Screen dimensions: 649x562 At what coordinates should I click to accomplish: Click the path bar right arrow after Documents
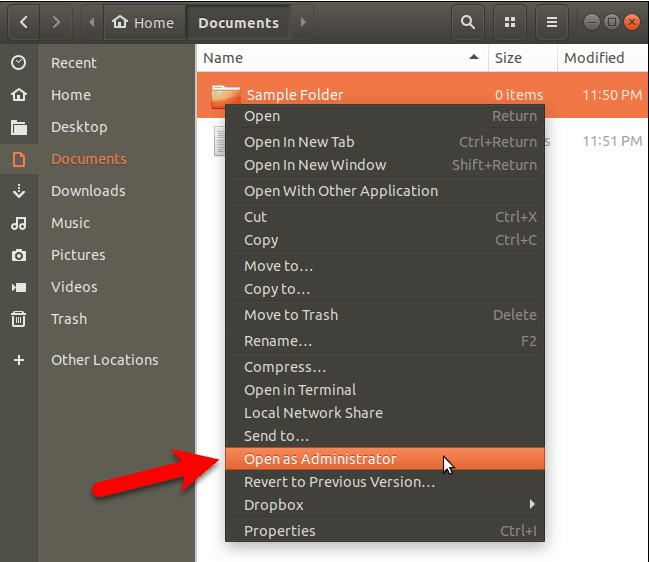(x=303, y=22)
